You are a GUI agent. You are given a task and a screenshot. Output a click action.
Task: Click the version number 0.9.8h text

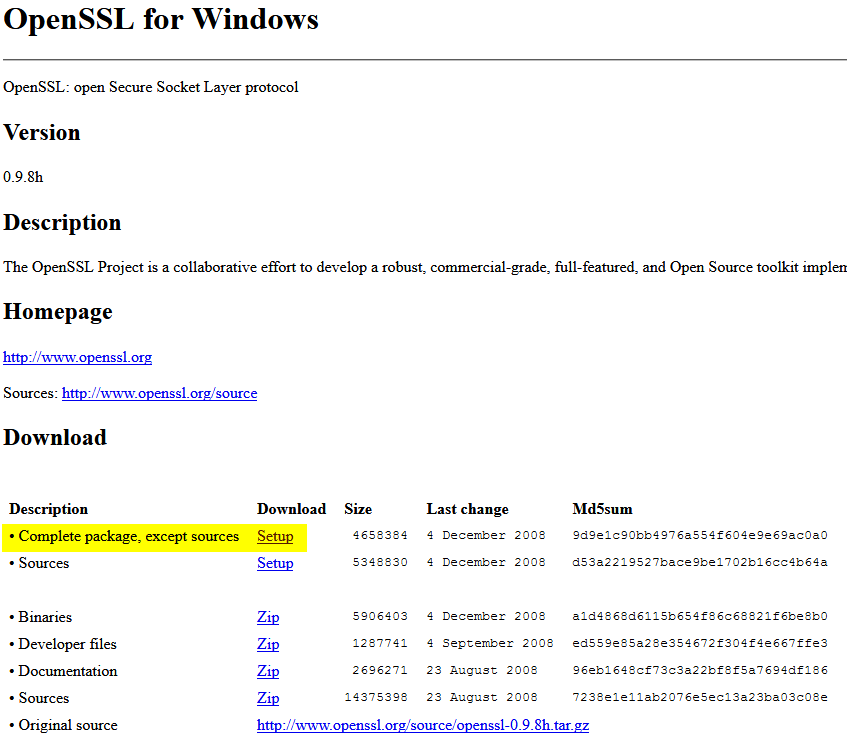click(x=23, y=177)
